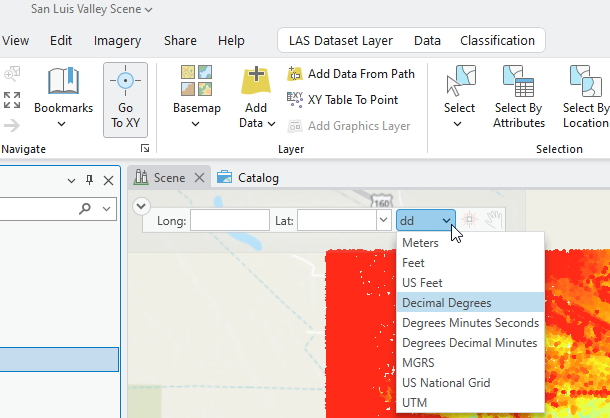Click the search magnifier in the pane
610x418 pixels.
click(84, 209)
